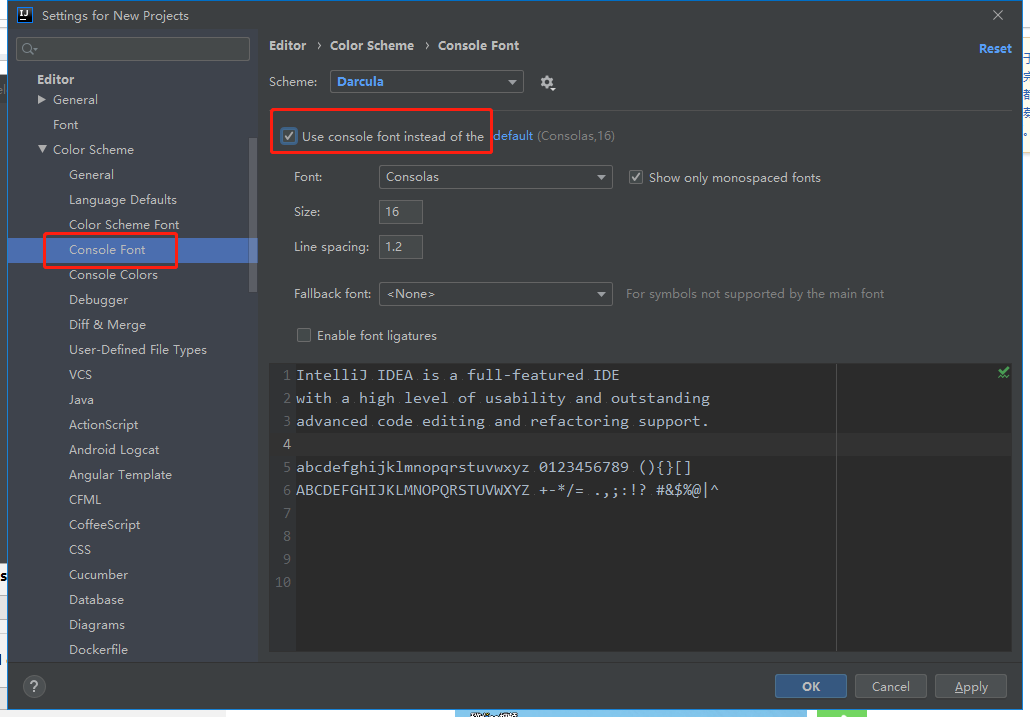The width and height of the screenshot is (1030, 717).
Task: Click the IntelliJ IDEA logo in title bar
Action: pos(25,14)
